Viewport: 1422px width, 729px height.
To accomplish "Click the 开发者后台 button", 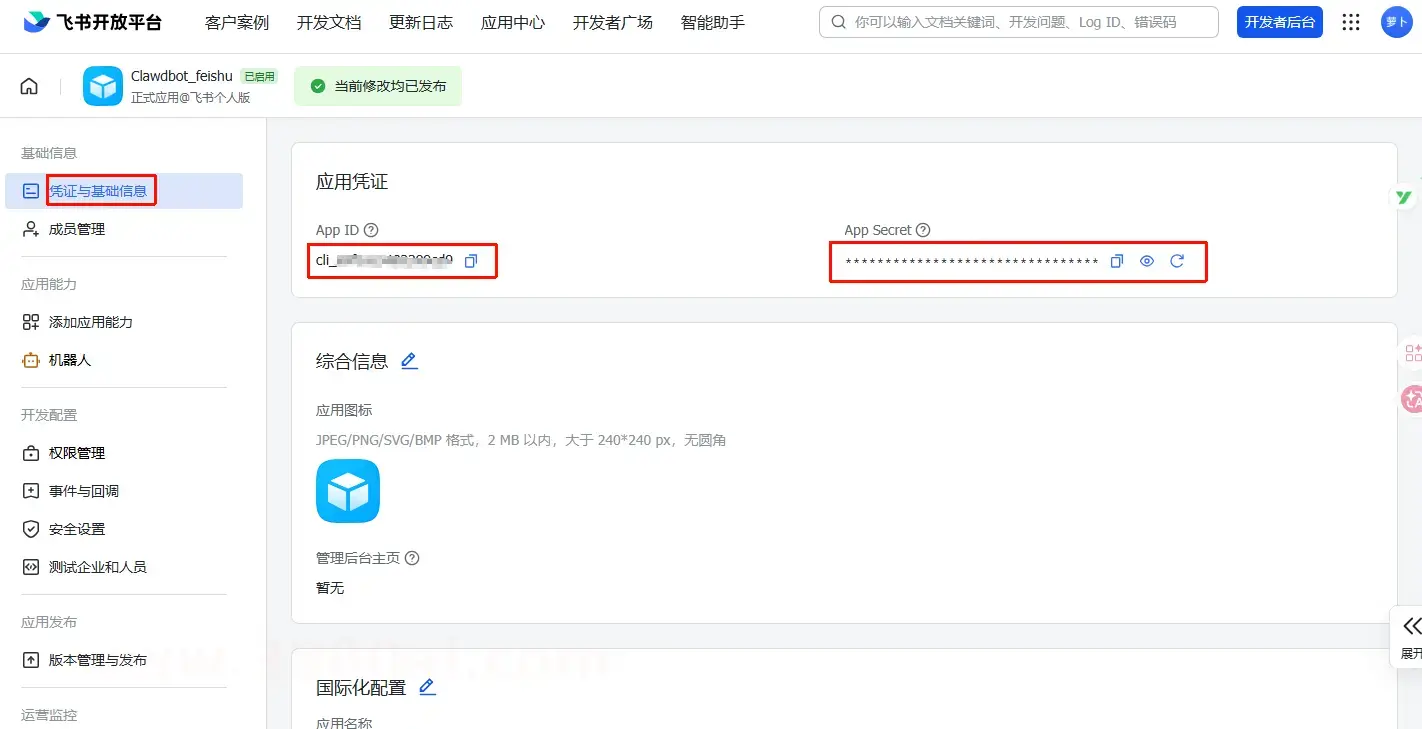I will [1279, 22].
